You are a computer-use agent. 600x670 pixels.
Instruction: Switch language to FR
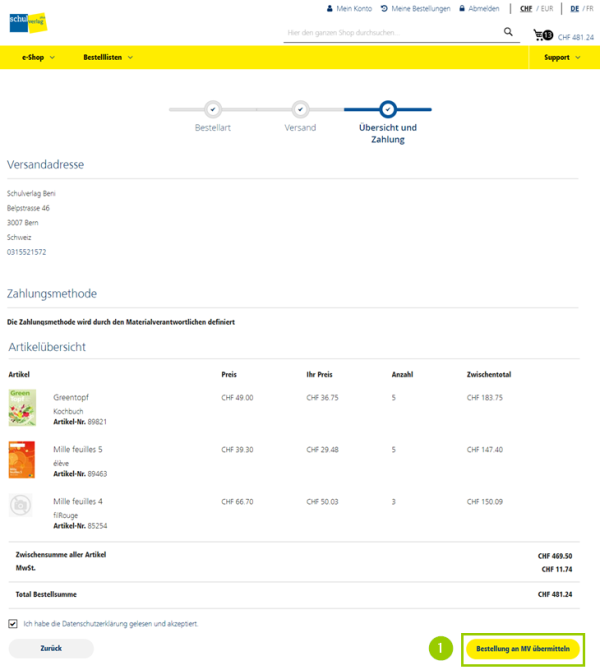(588, 8)
